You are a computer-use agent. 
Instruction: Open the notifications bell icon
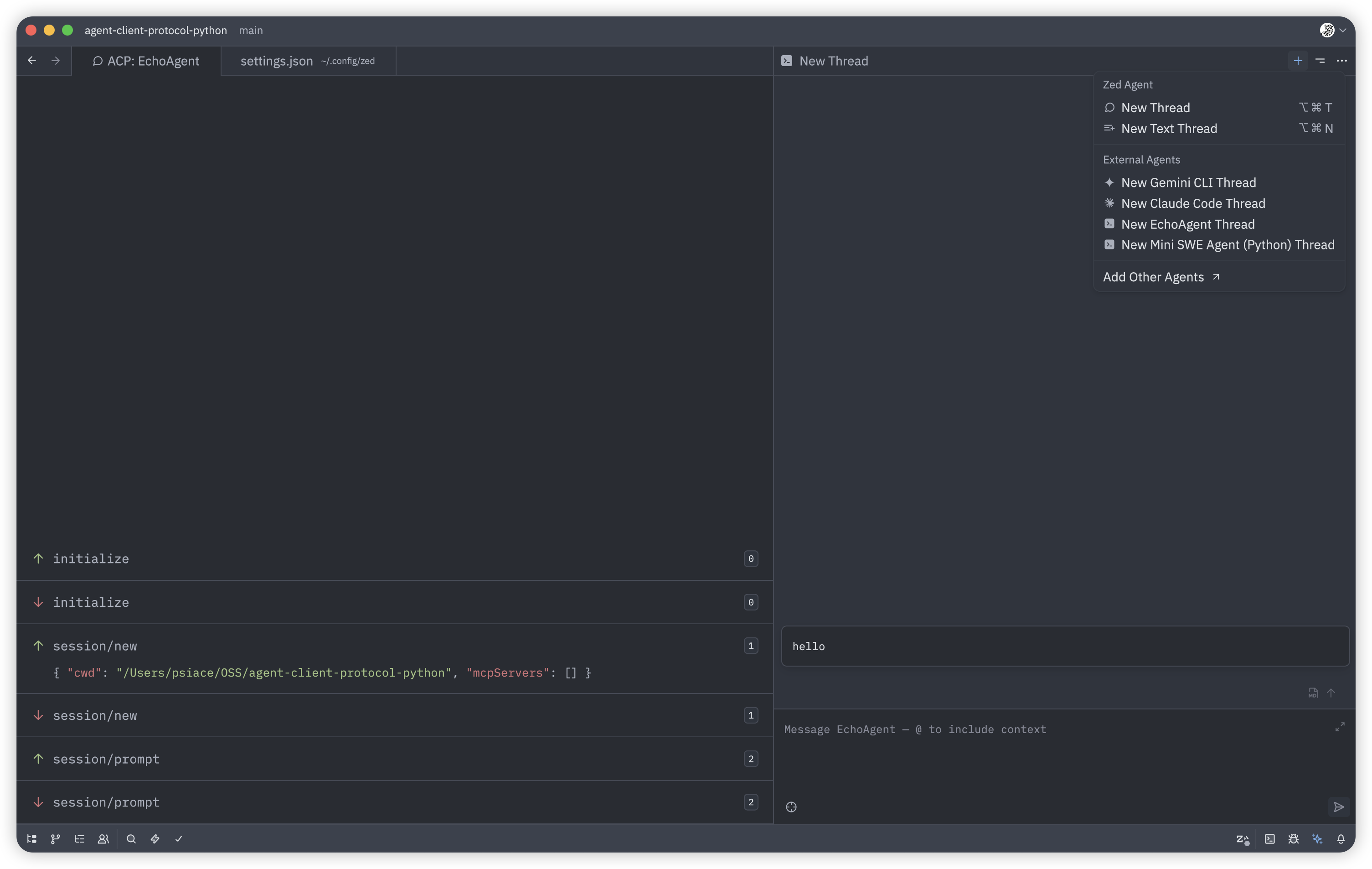click(1341, 839)
